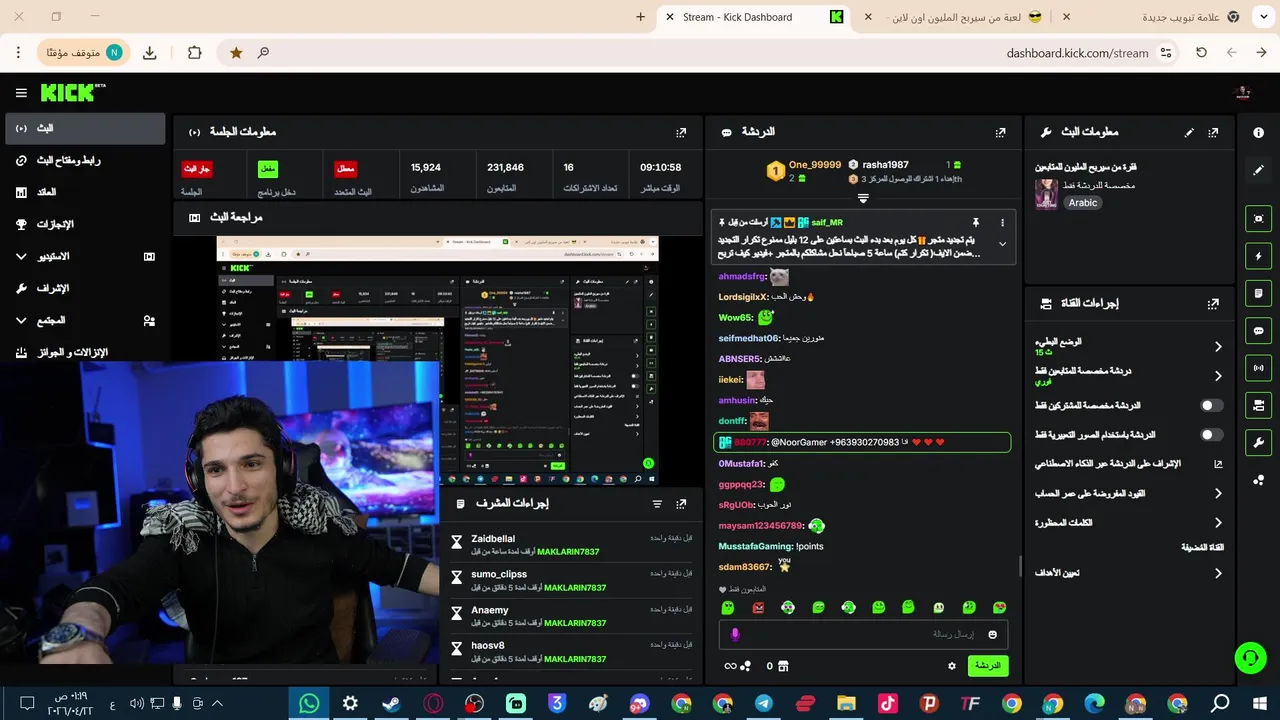
Task: Open the stream sidebar item
Action: pos(85,129)
